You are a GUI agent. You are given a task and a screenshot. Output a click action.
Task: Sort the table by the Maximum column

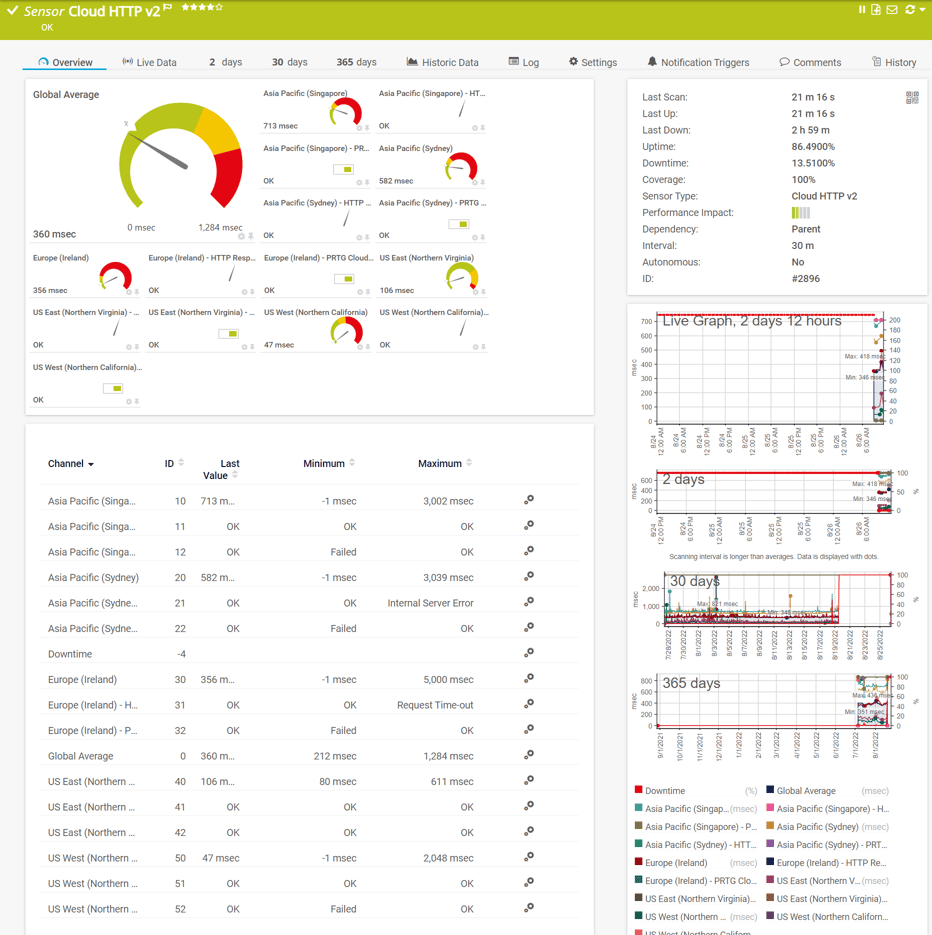point(444,463)
